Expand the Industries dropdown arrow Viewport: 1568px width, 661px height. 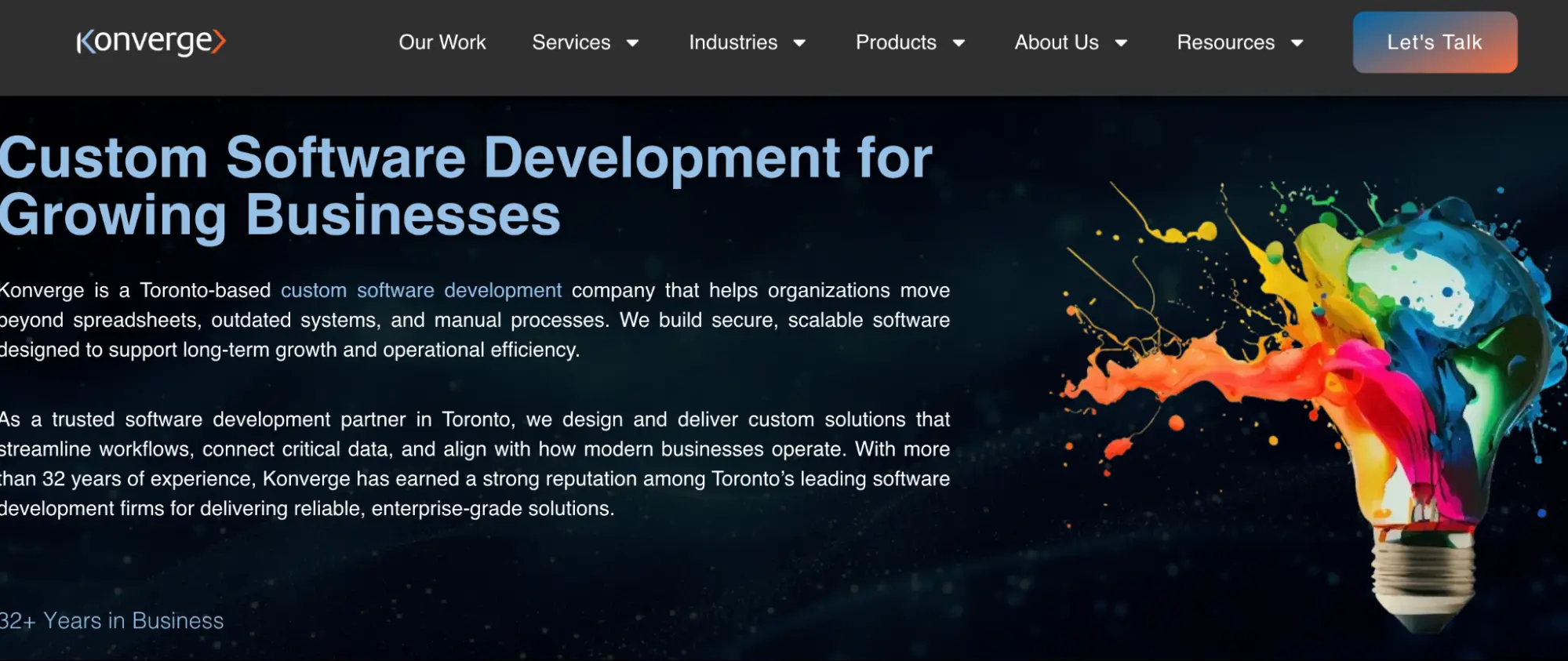pos(799,43)
